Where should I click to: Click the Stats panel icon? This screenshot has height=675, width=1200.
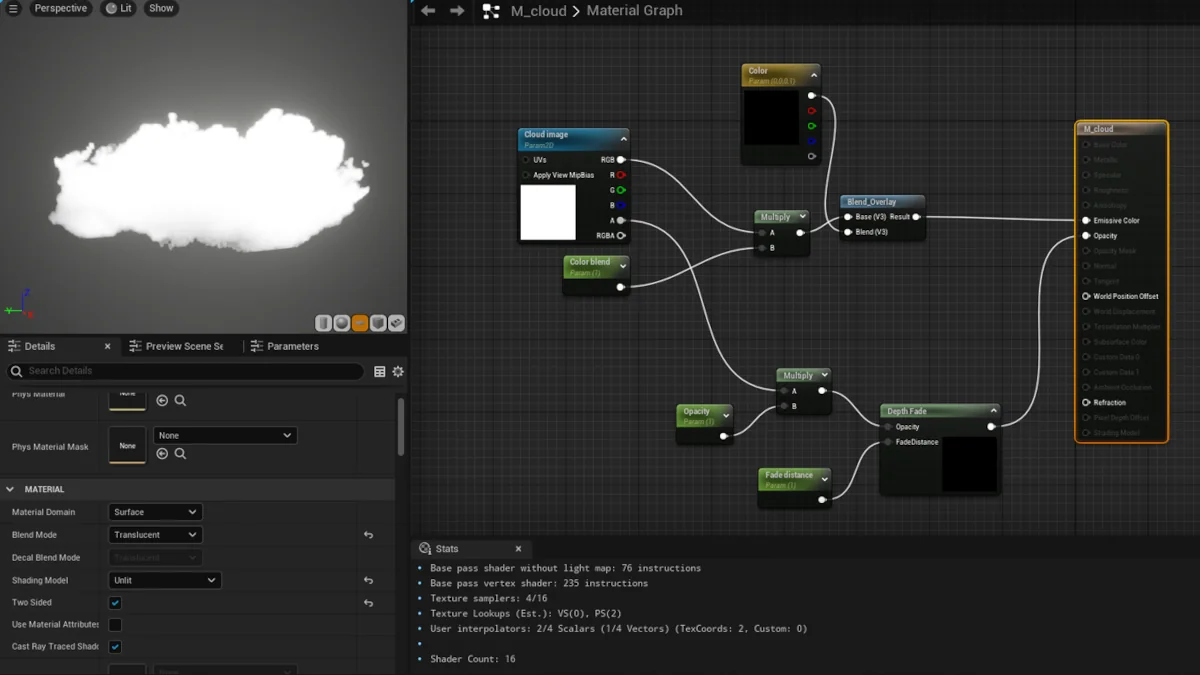coord(425,548)
